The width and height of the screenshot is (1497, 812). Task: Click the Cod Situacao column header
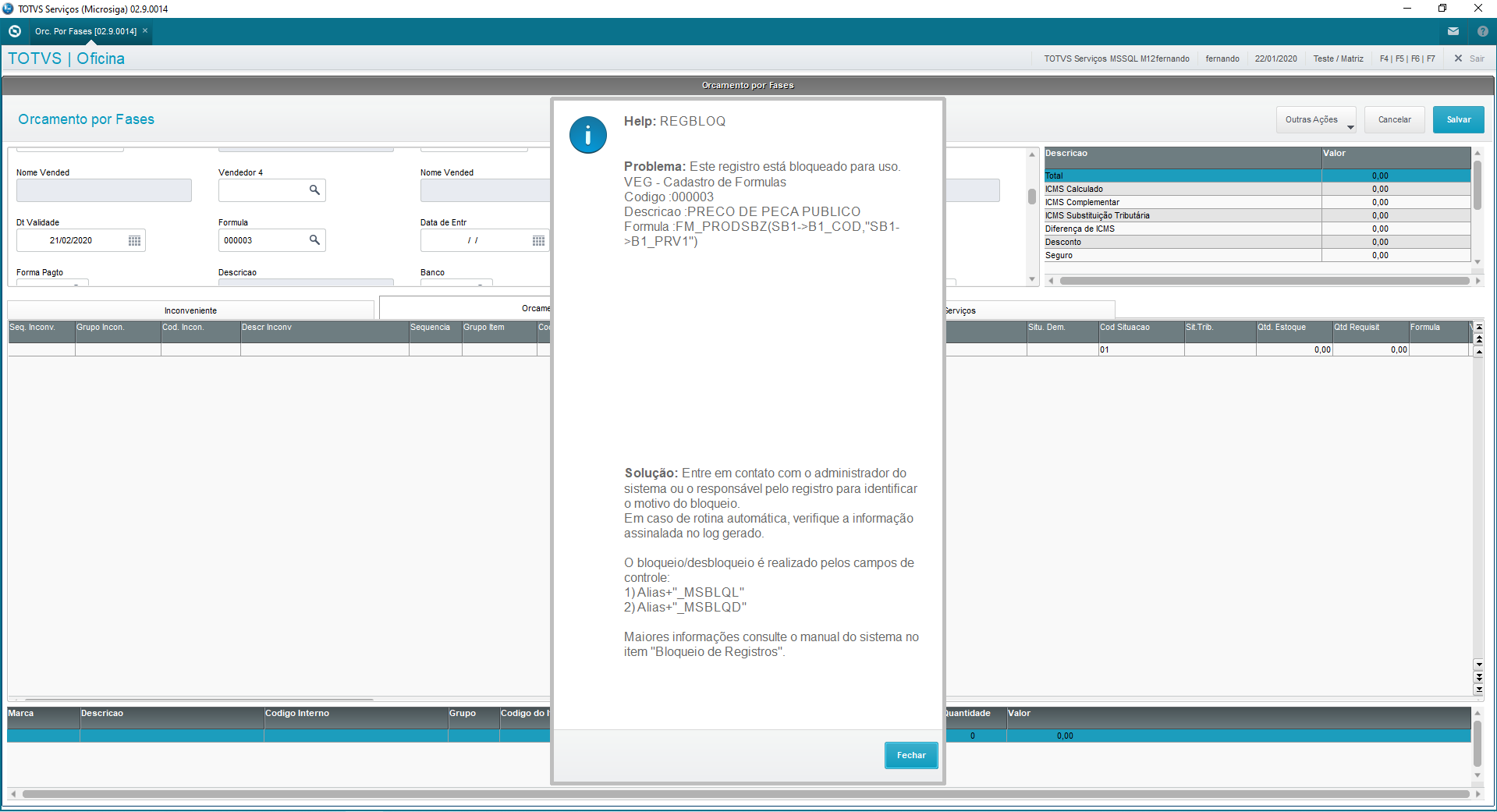coord(1141,332)
